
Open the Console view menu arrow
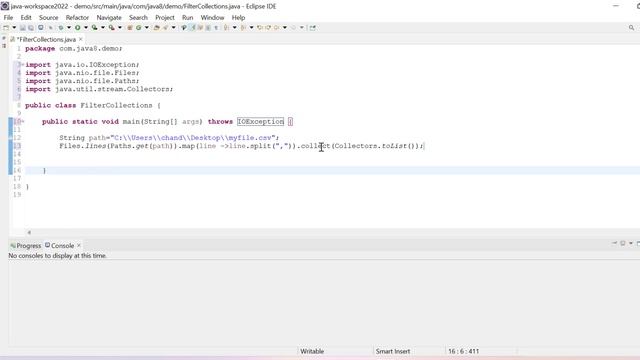tap(631, 243)
